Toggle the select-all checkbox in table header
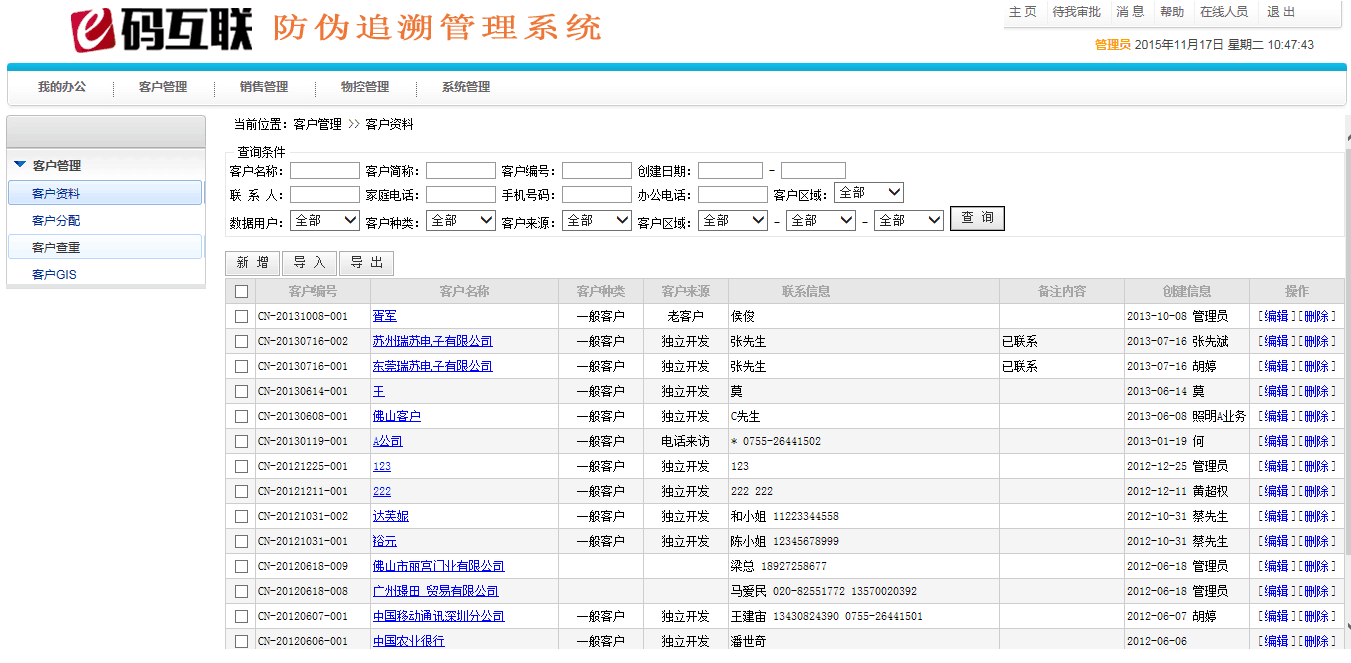The width and height of the screenshot is (1351, 663). coord(241,292)
